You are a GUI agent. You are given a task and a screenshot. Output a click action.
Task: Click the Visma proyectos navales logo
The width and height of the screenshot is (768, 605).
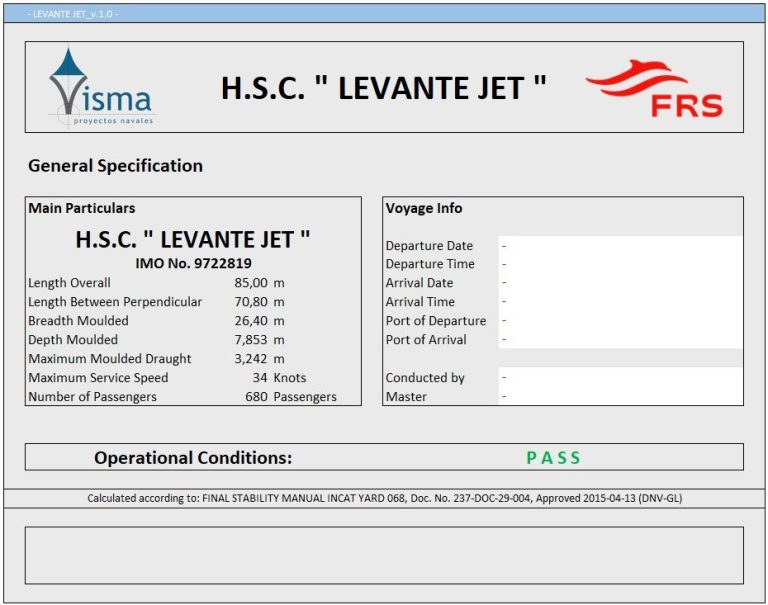[102, 87]
